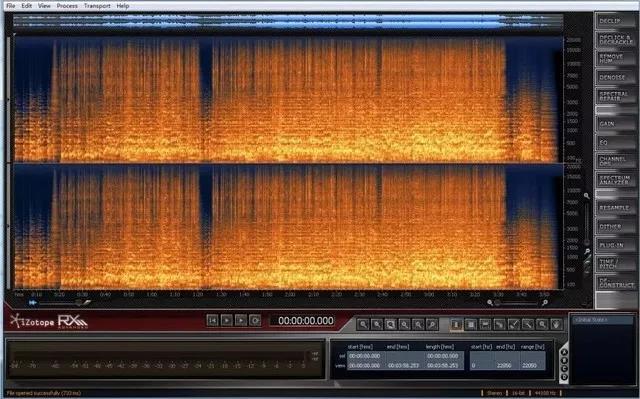
Task: Click the horizontal time zoom slider
Action: pyautogui.click(x=517, y=303)
